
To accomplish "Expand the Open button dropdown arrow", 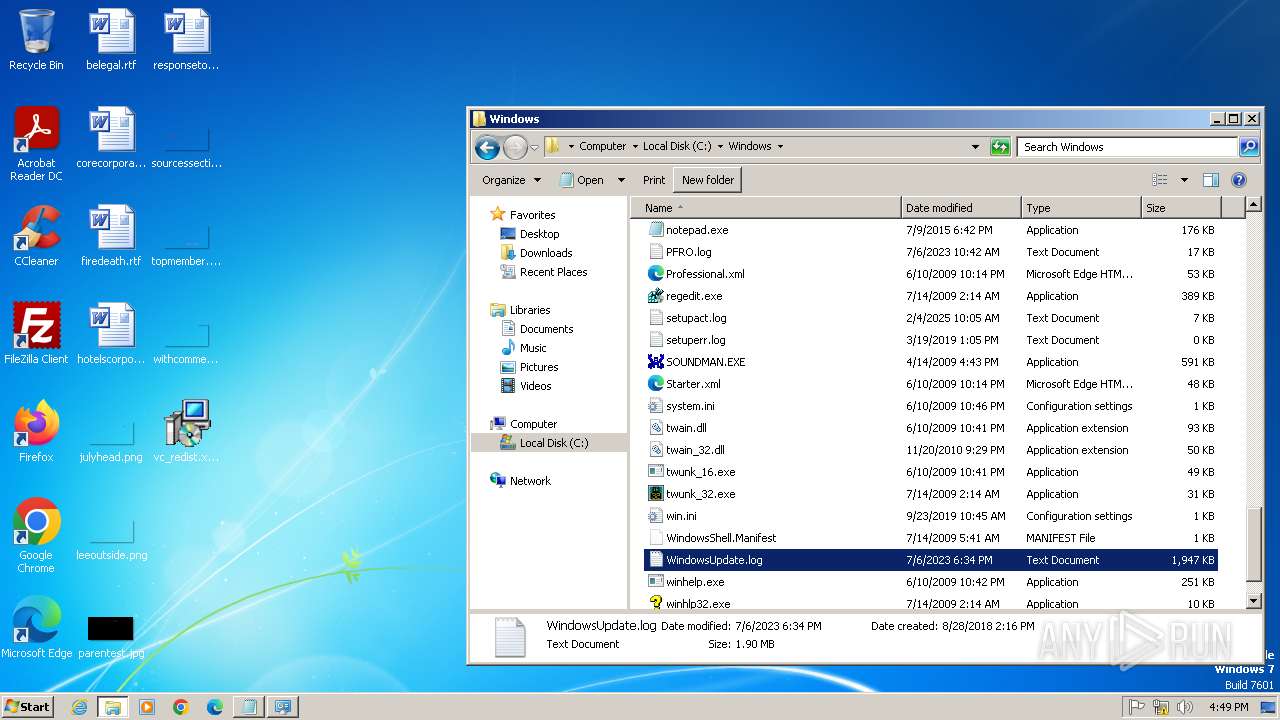I will click(x=621, y=180).
